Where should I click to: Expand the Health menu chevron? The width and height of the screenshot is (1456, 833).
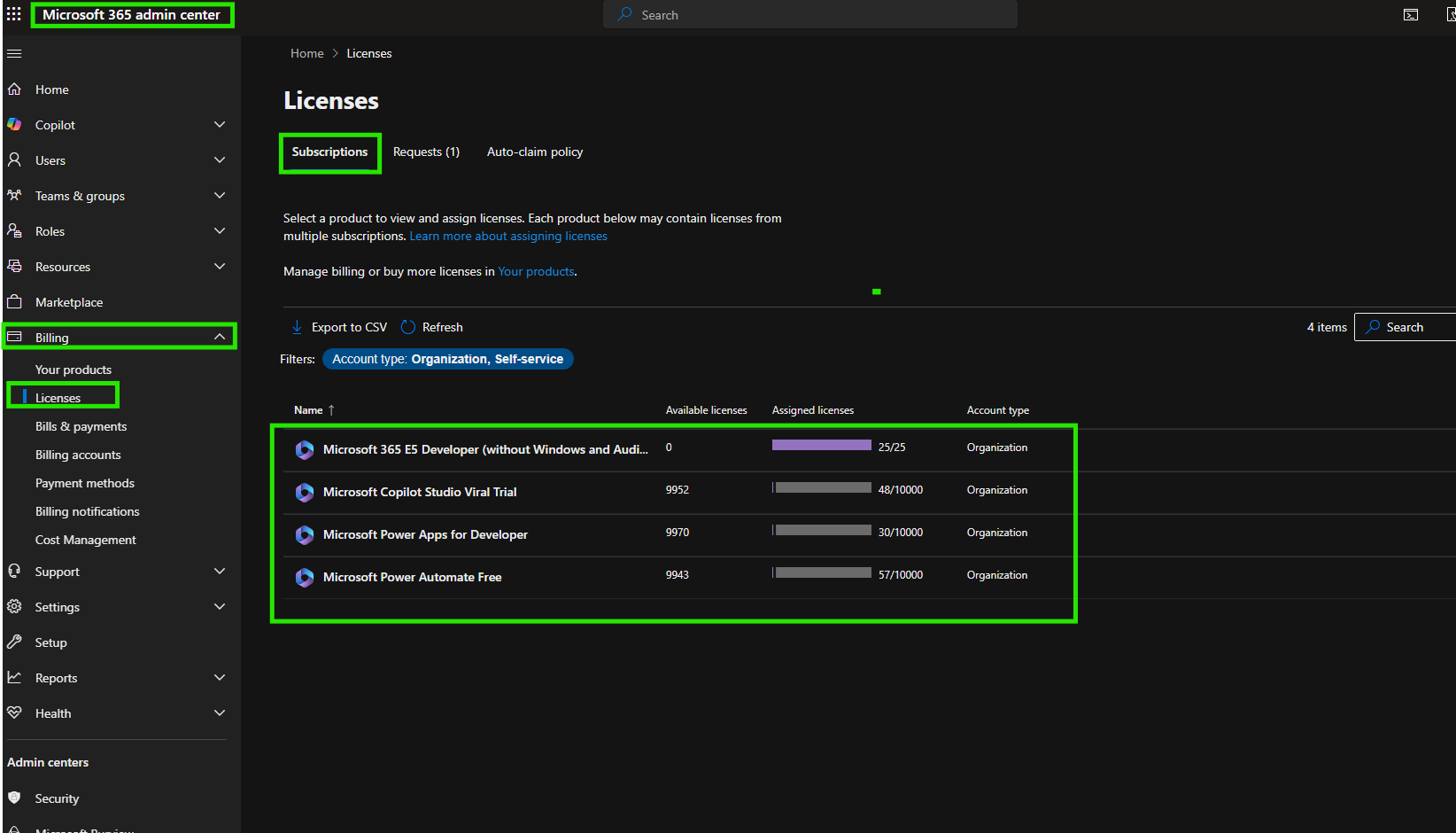click(x=220, y=713)
